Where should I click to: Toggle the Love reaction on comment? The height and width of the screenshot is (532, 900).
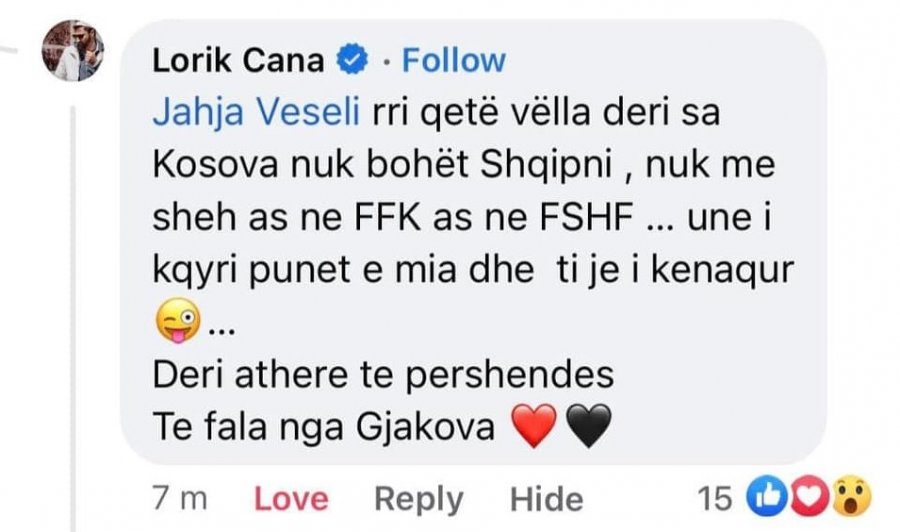291,498
